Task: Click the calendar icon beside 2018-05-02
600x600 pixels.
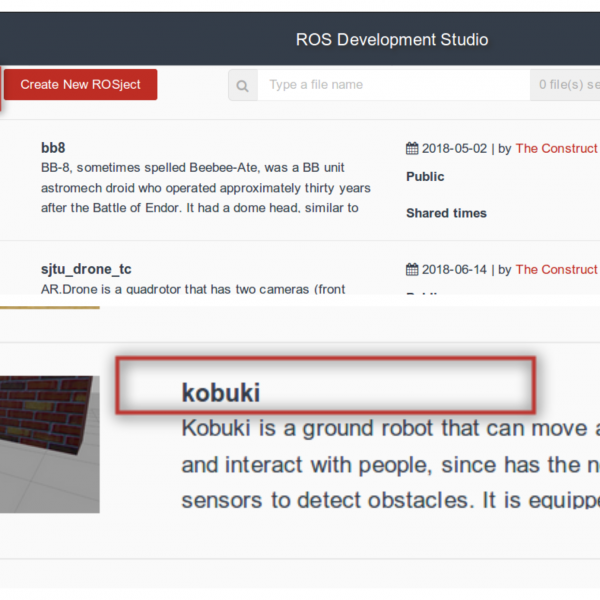Action: [412, 148]
